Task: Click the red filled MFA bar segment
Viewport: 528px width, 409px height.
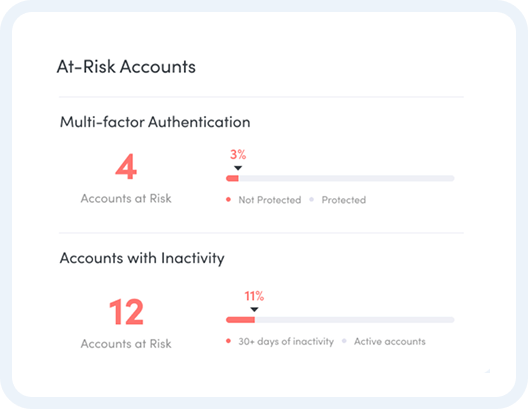Action: [232, 178]
